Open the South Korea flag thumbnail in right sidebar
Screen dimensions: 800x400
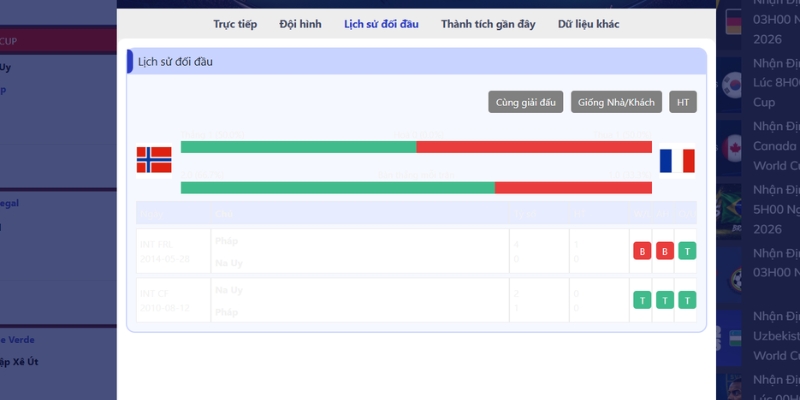[x=729, y=85]
